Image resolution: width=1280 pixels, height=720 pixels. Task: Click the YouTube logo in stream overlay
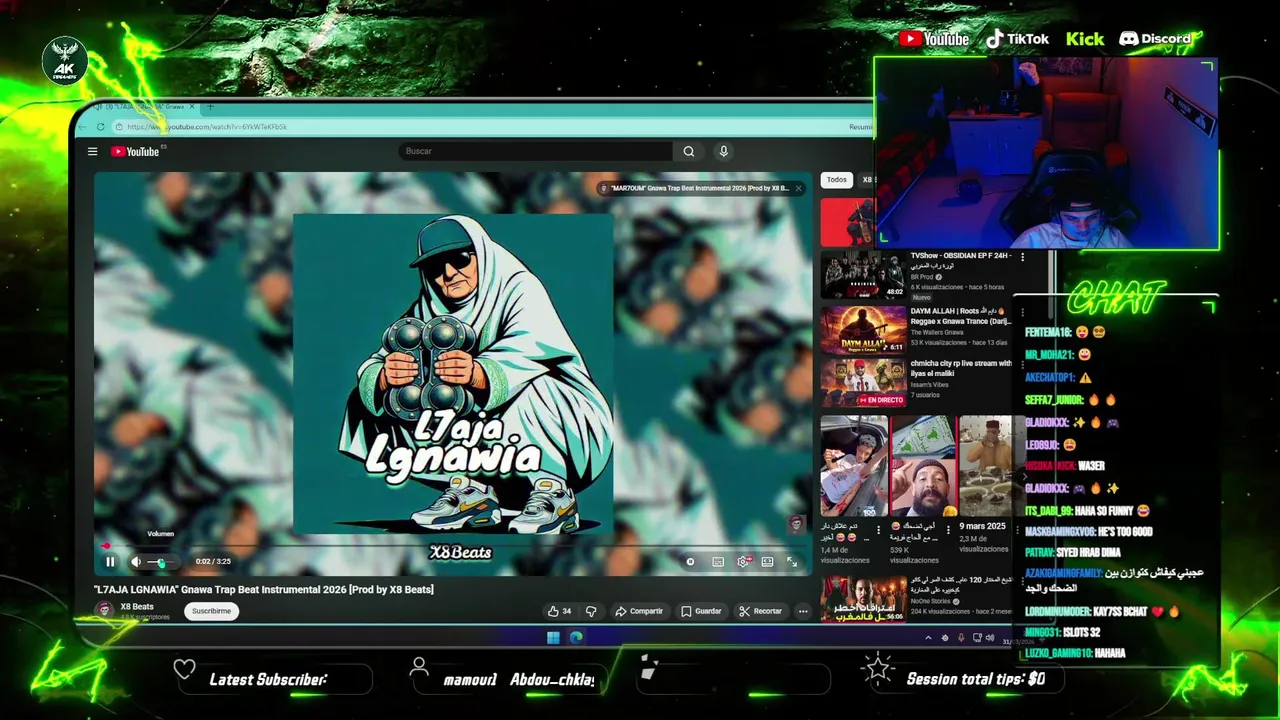934,39
